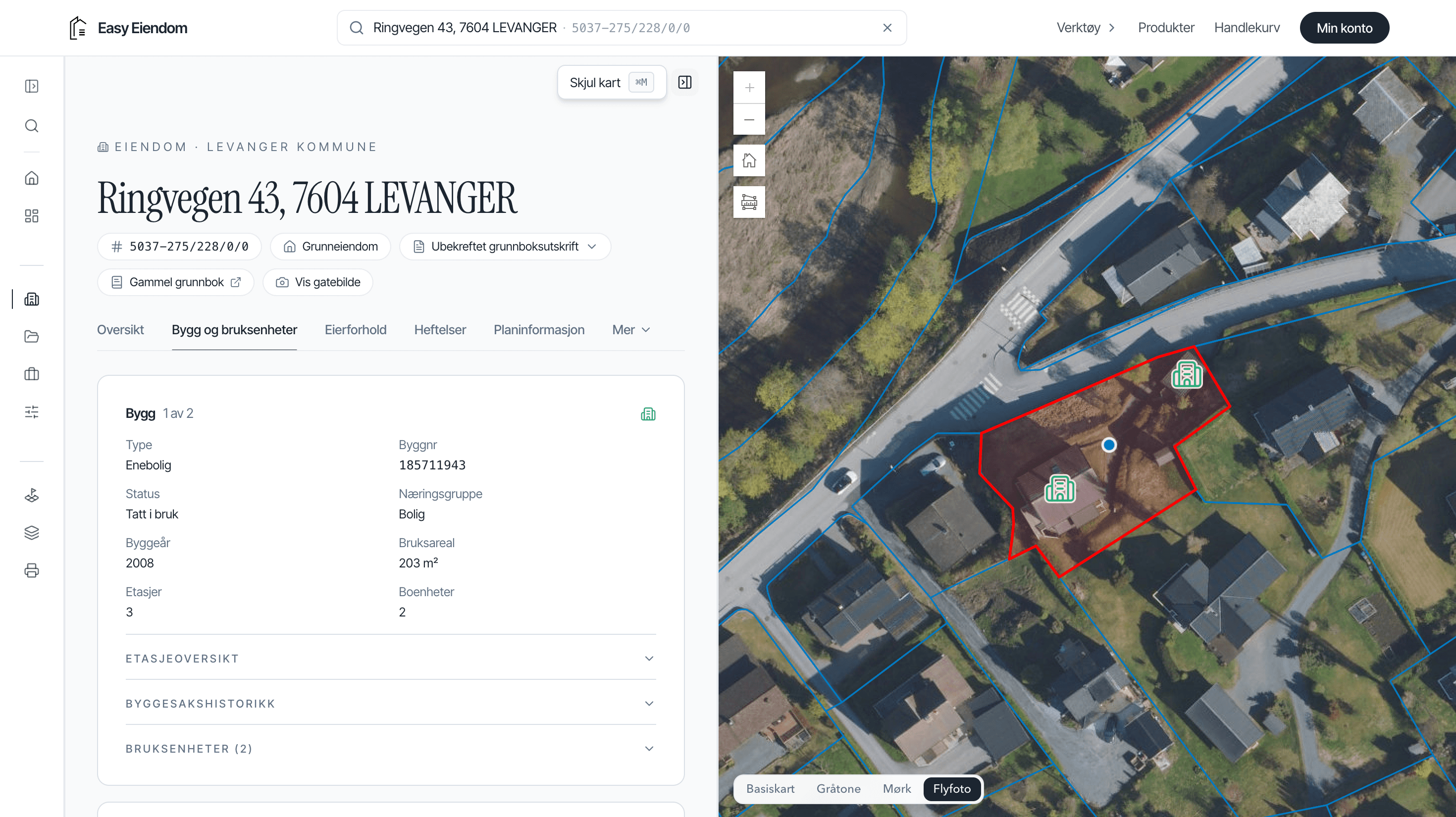Viewport: 1456px width, 817px height.
Task: Zoom in on the map
Action: 749,88
